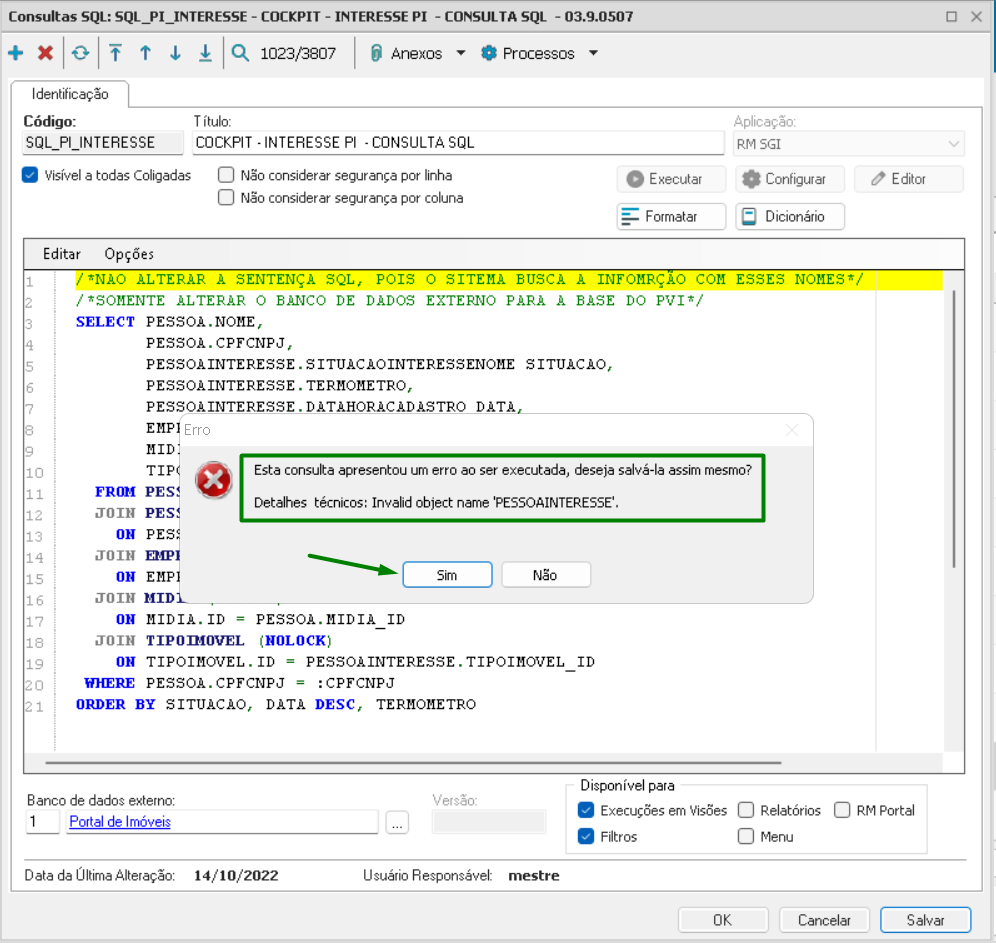The width and height of the screenshot is (996, 943).
Task: Click the blue plus add record icon
Action: click(x=16, y=53)
